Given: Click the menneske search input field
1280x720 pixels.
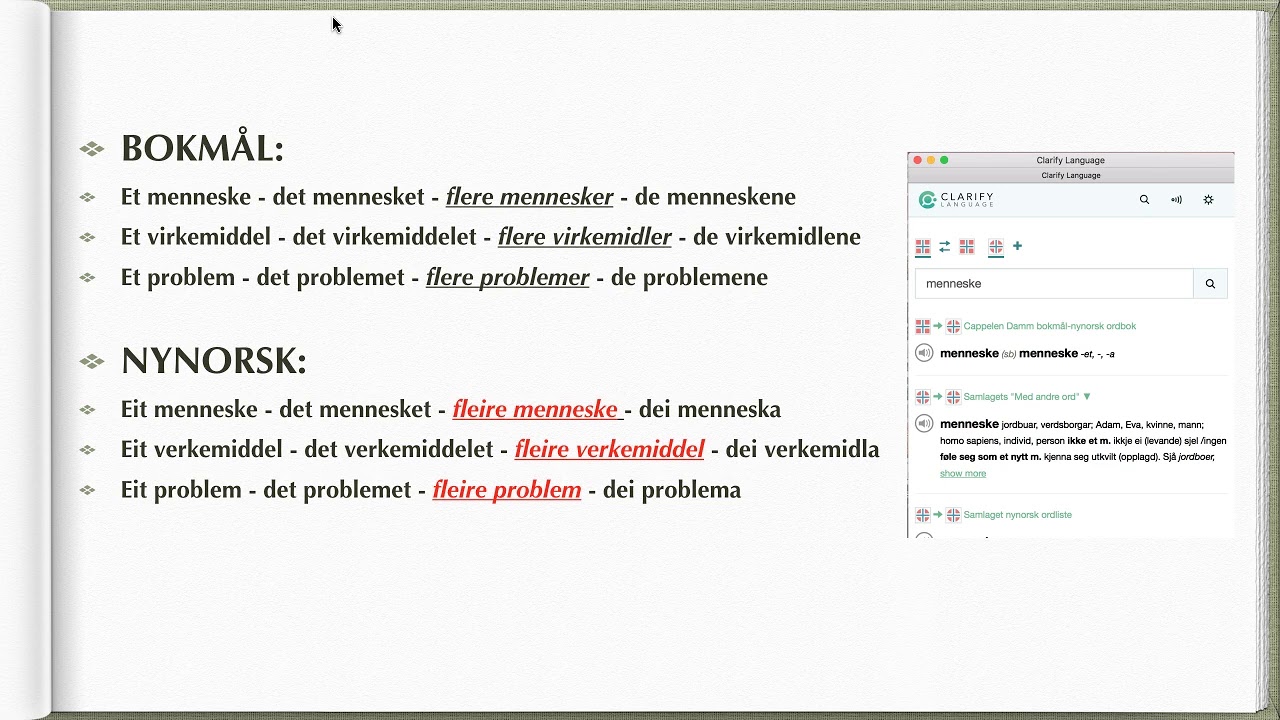Looking at the screenshot, I should [1054, 284].
